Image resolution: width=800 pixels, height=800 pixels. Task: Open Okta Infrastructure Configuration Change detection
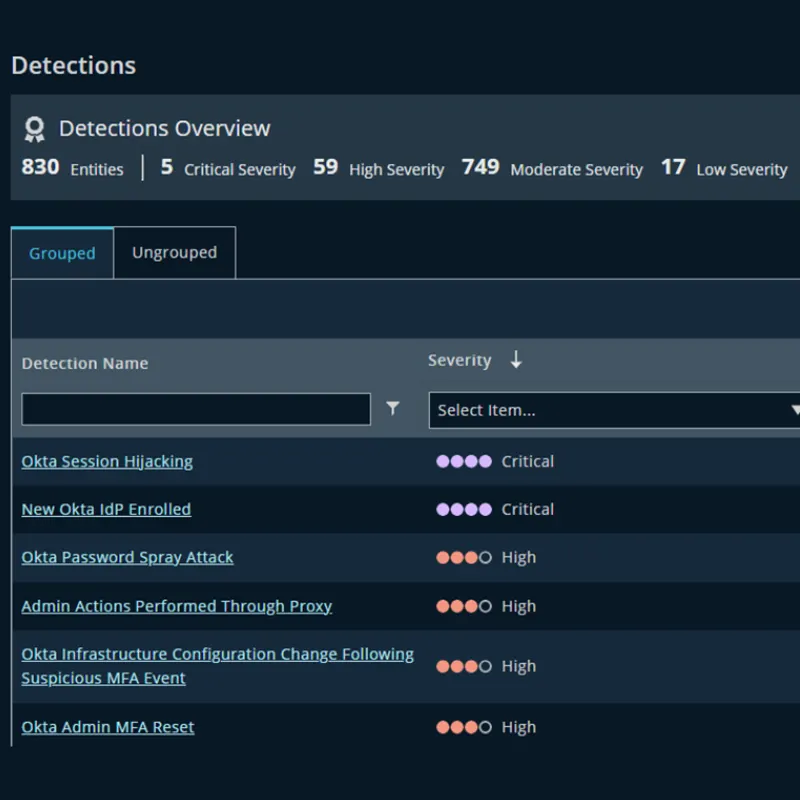tap(217, 666)
